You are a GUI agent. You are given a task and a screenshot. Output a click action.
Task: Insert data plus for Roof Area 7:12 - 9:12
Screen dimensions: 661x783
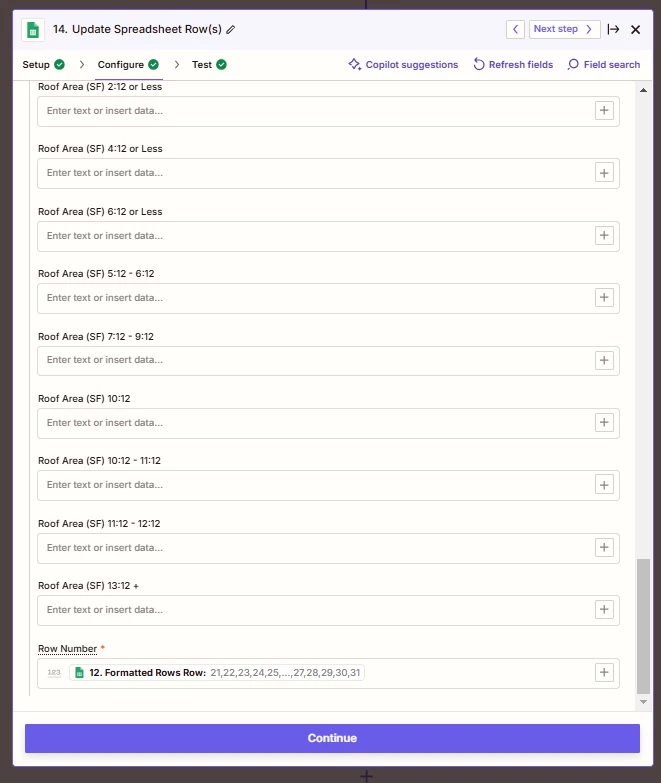pyautogui.click(x=604, y=360)
